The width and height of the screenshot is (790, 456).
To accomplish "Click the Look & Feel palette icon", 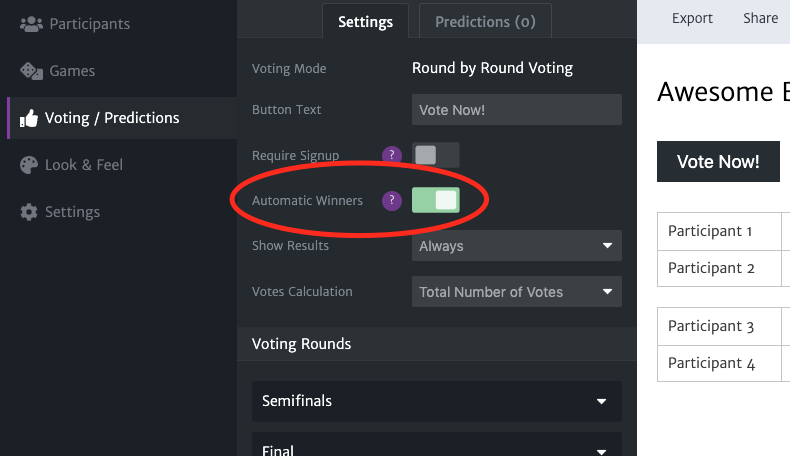I will [29, 165].
